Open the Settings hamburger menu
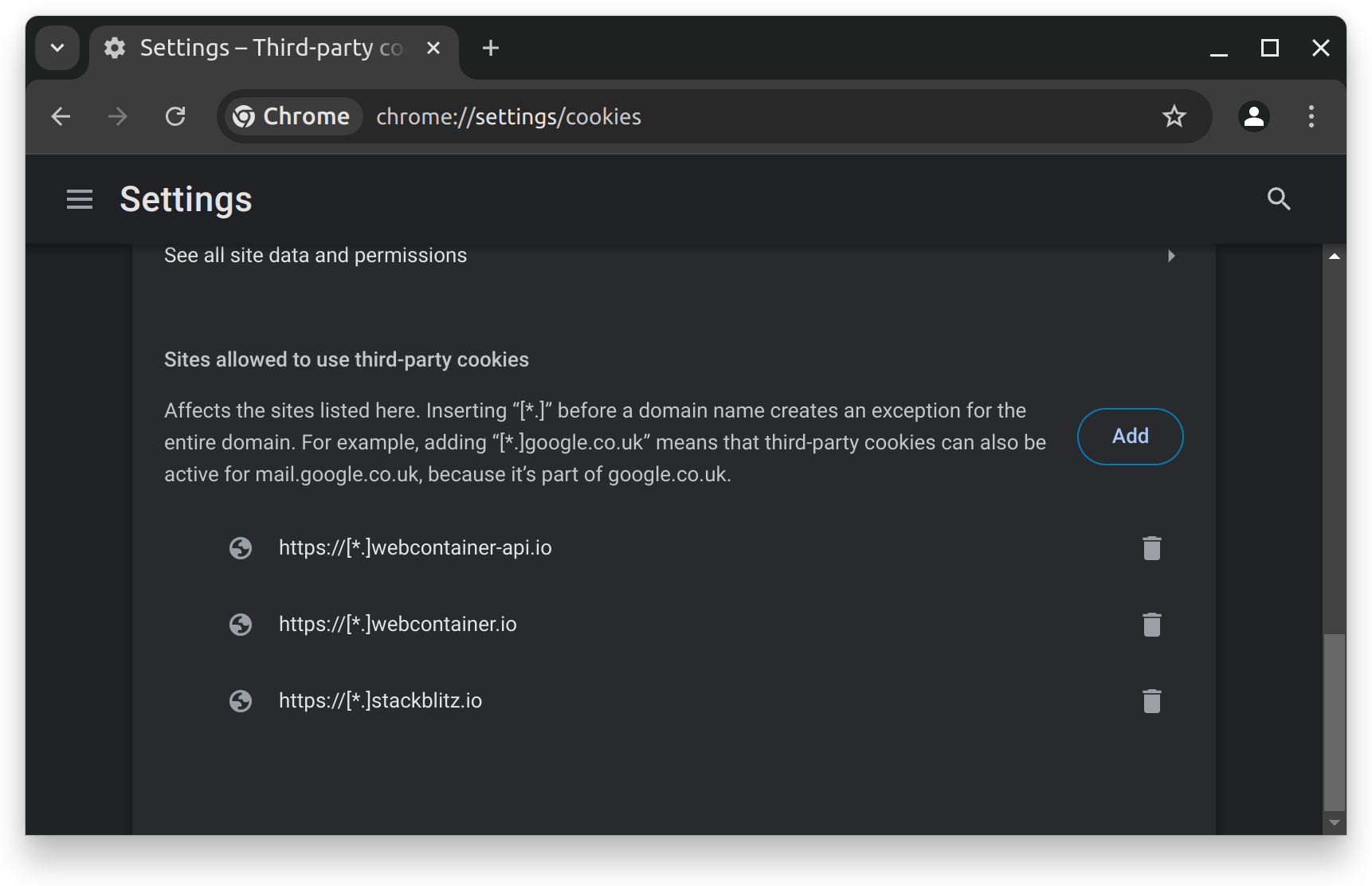The height and width of the screenshot is (886, 1372). [x=80, y=199]
